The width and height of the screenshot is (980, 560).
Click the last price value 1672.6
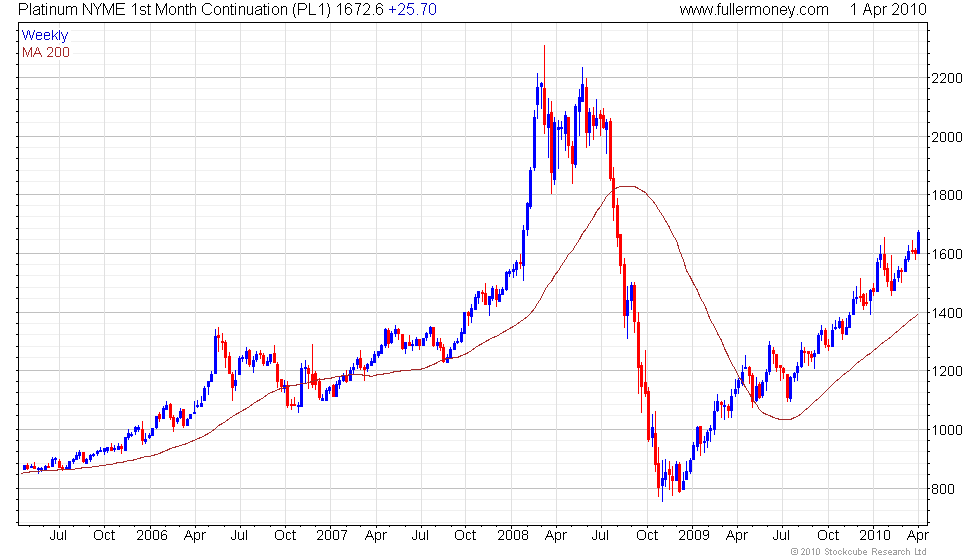point(359,10)
